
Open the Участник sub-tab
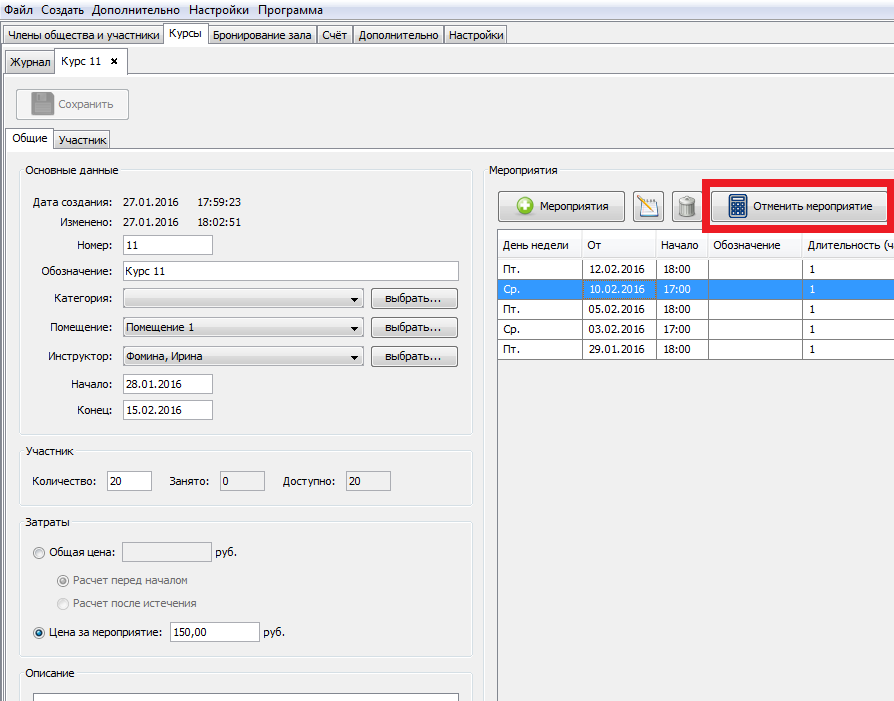pyautogui.click(x=82, y=140)
